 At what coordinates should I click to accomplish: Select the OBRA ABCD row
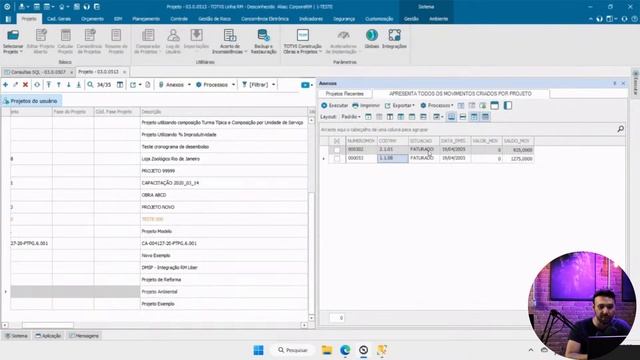pyautogui.click(x=158, y=195)
